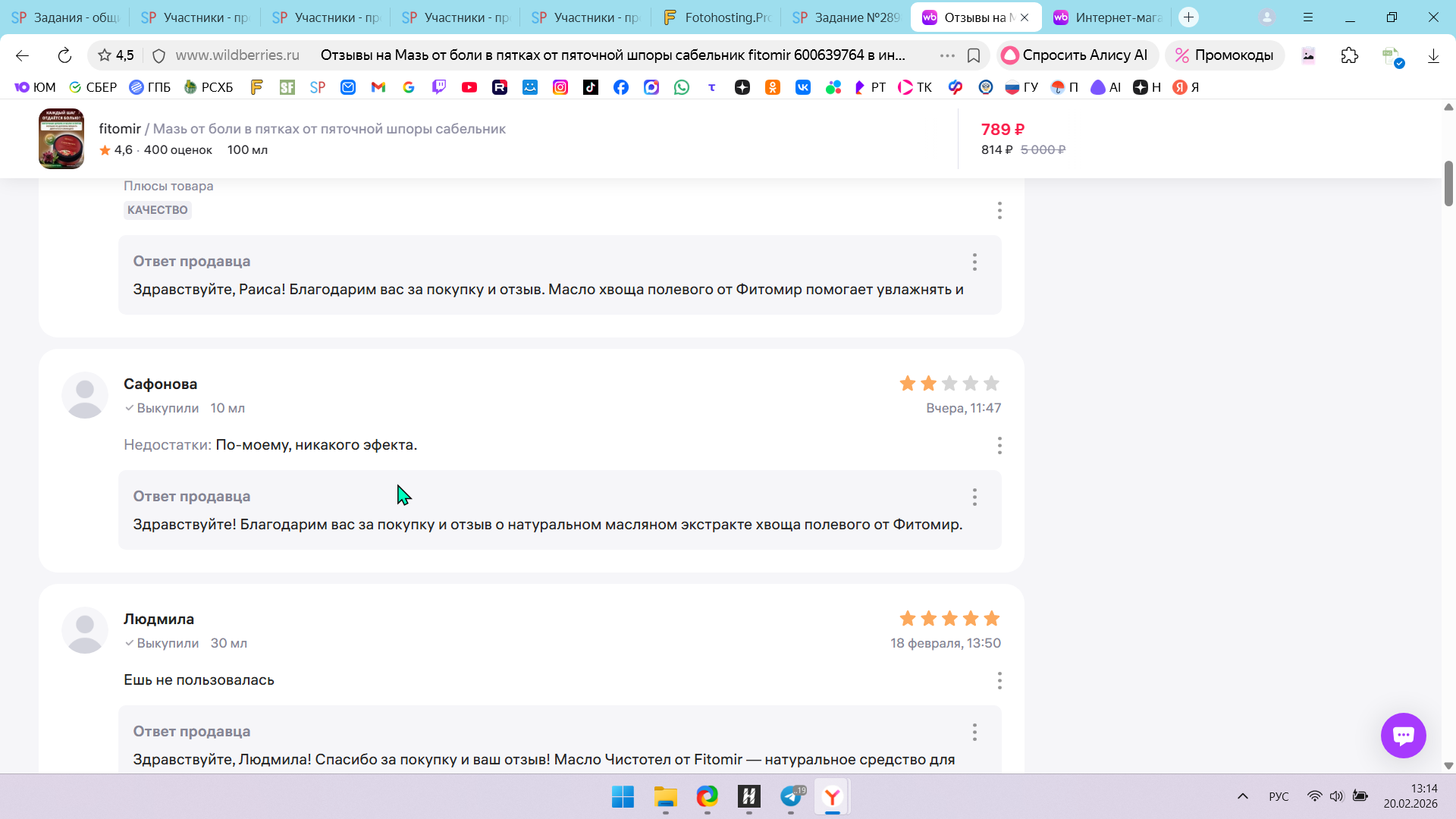Show hidden system tray icons chevron
The width and height of the screenshot is (1456, 819).
[1242, 796]
